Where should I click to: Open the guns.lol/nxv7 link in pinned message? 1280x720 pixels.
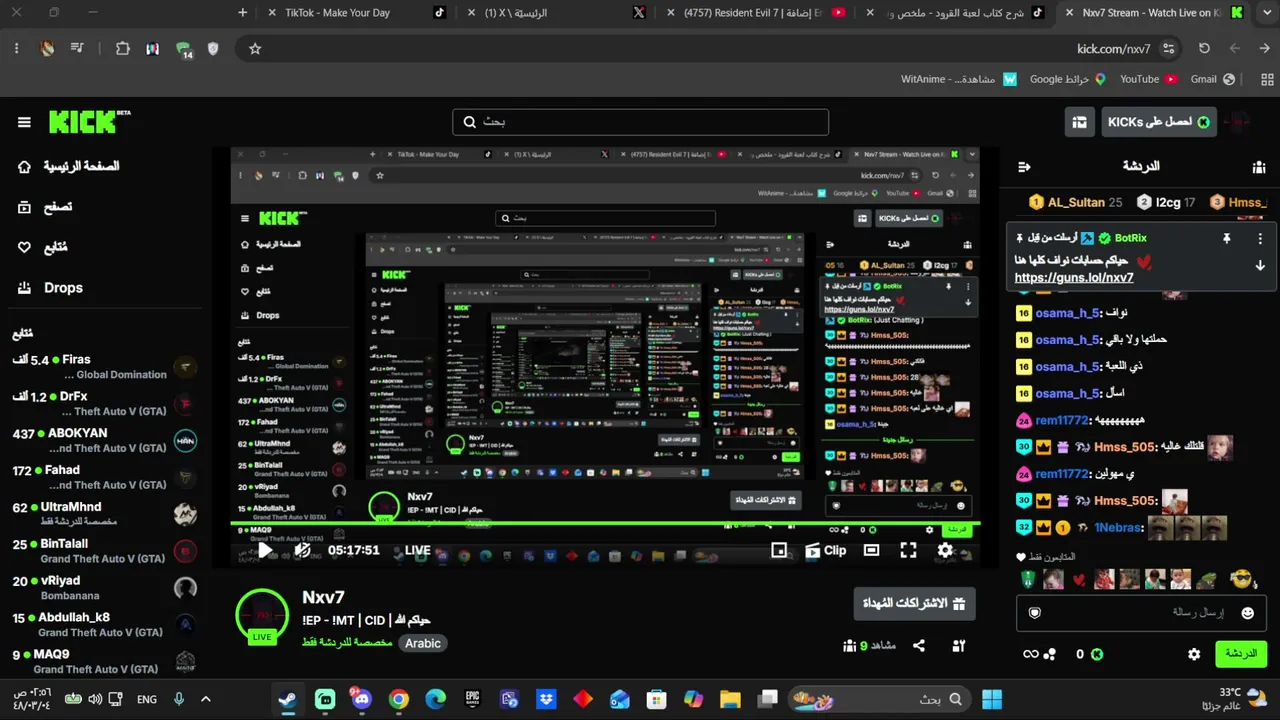pos(1074,278)
